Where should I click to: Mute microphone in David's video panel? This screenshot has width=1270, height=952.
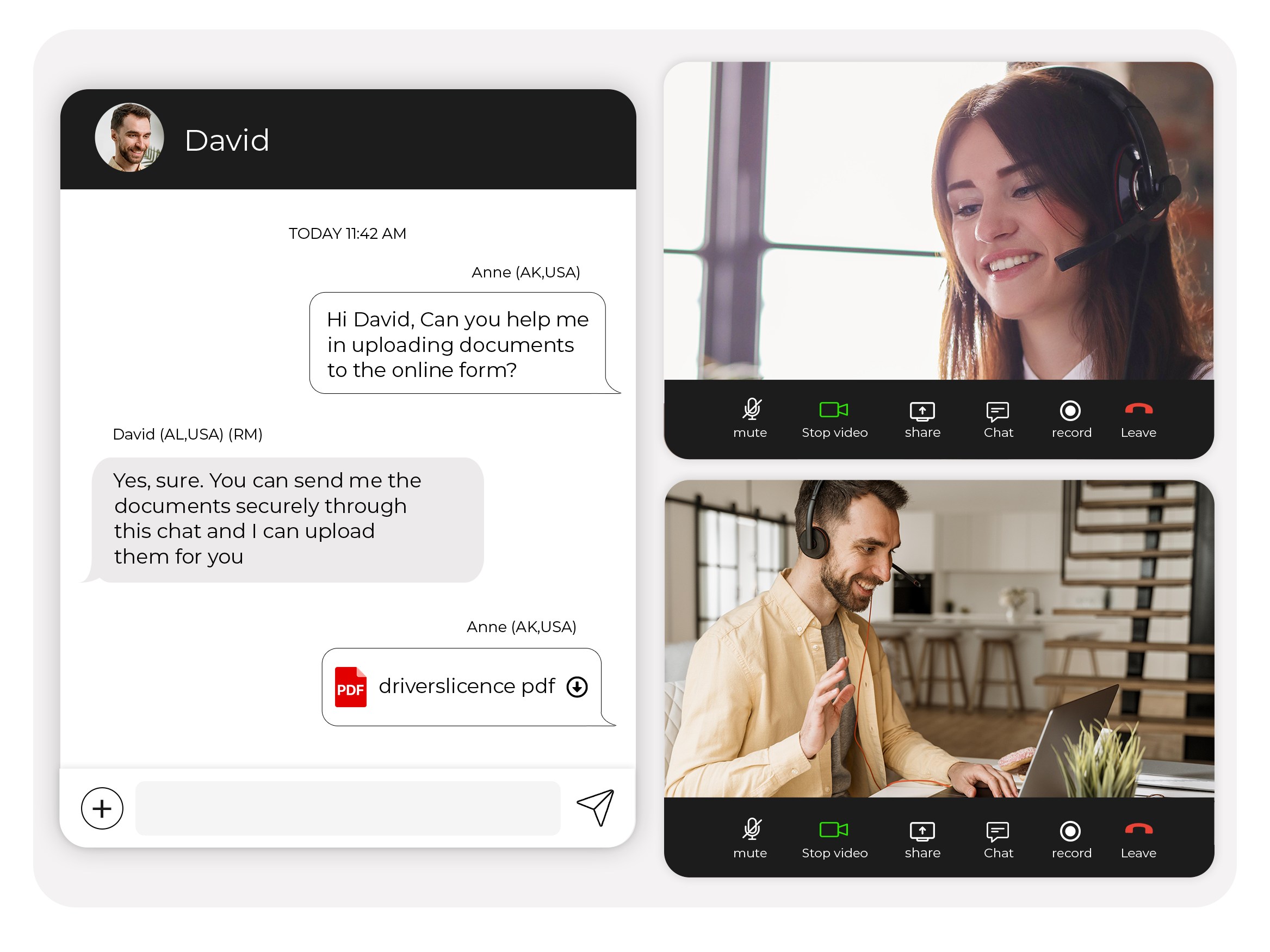751,839
